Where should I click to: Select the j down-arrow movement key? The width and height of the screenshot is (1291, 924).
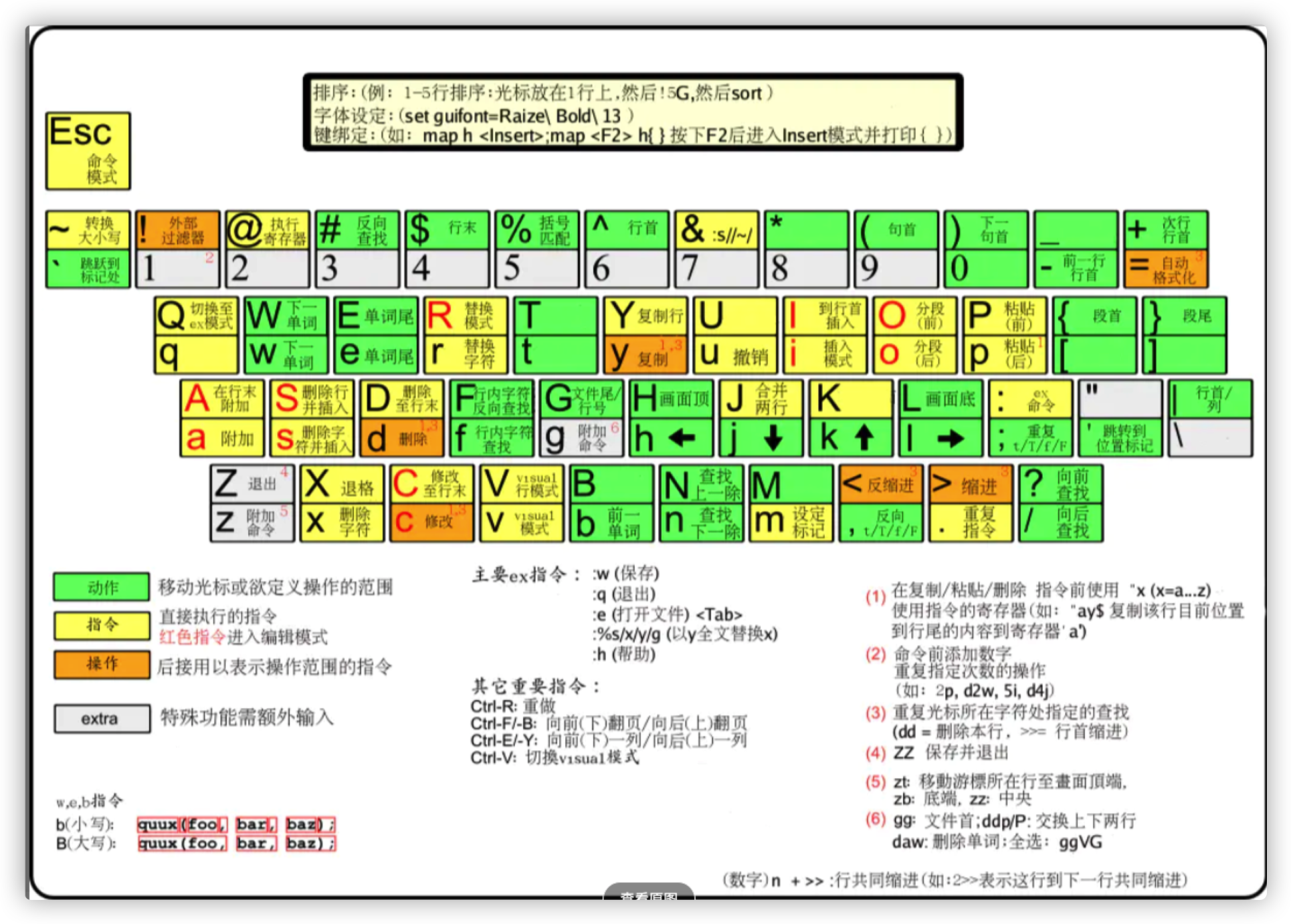click(759, 438)
